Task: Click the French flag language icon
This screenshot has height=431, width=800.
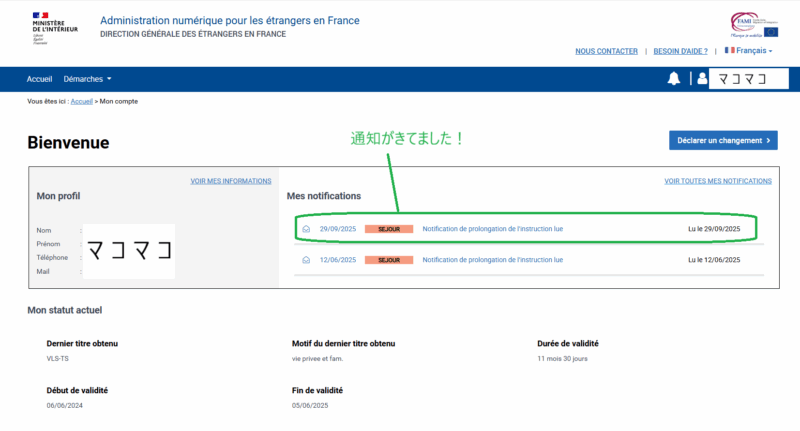Action: (730, 50)
